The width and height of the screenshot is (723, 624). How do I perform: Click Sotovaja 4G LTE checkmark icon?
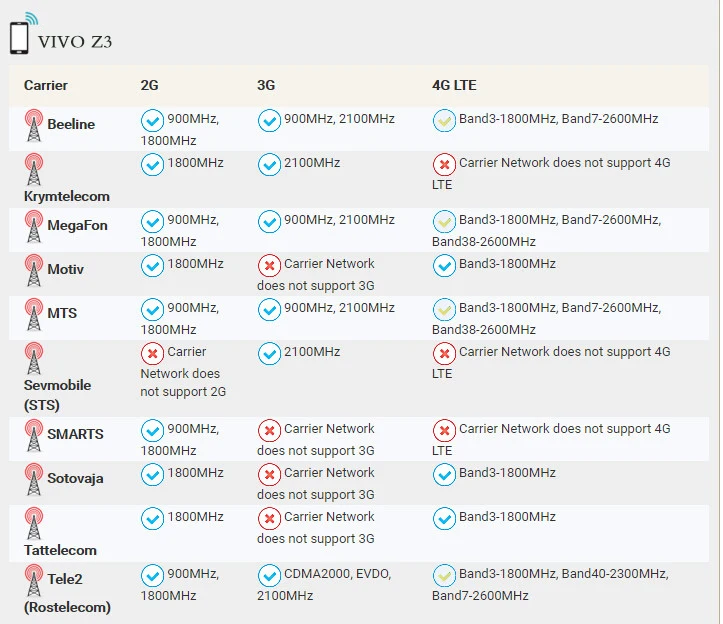click(x=444, y=475)
